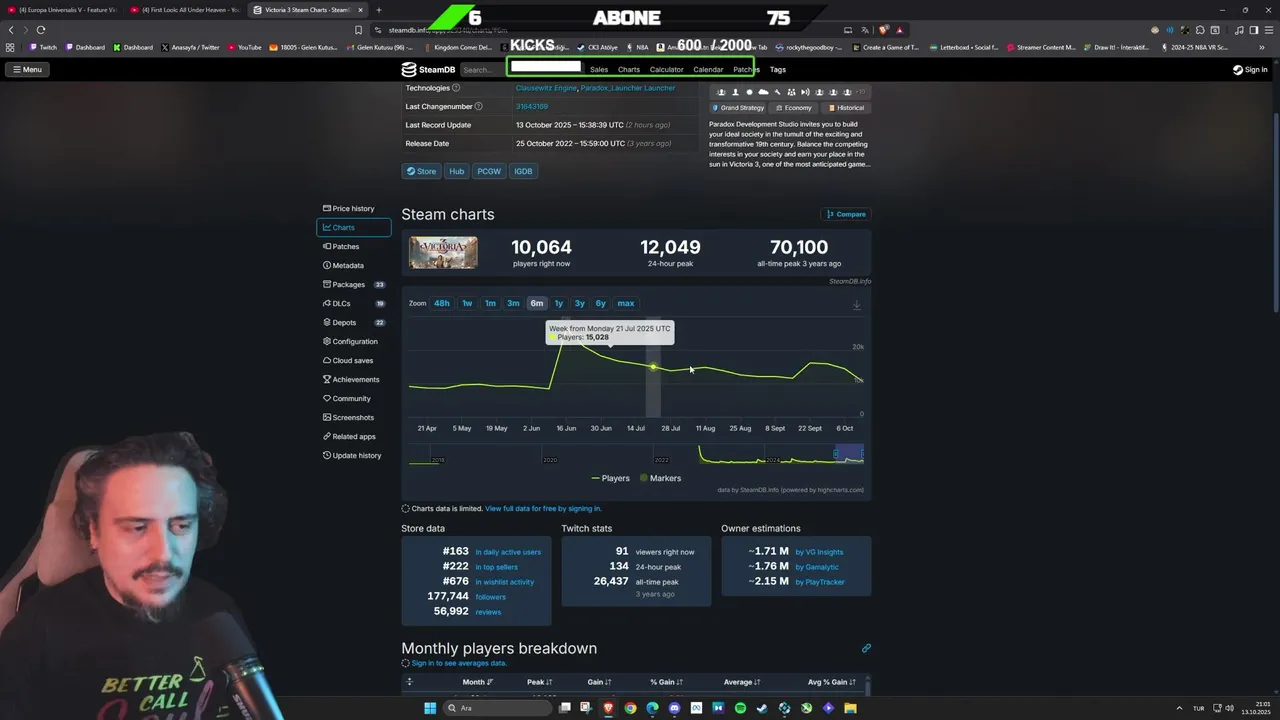
Task: Click the browser reload icon
Action: [41, 30]
